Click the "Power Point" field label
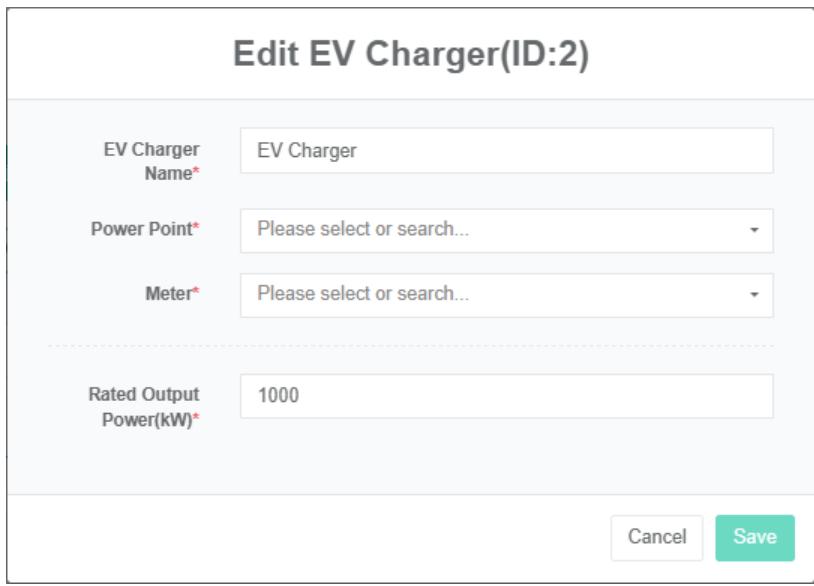This screenshot has height=586, width=814. (142, 229)
